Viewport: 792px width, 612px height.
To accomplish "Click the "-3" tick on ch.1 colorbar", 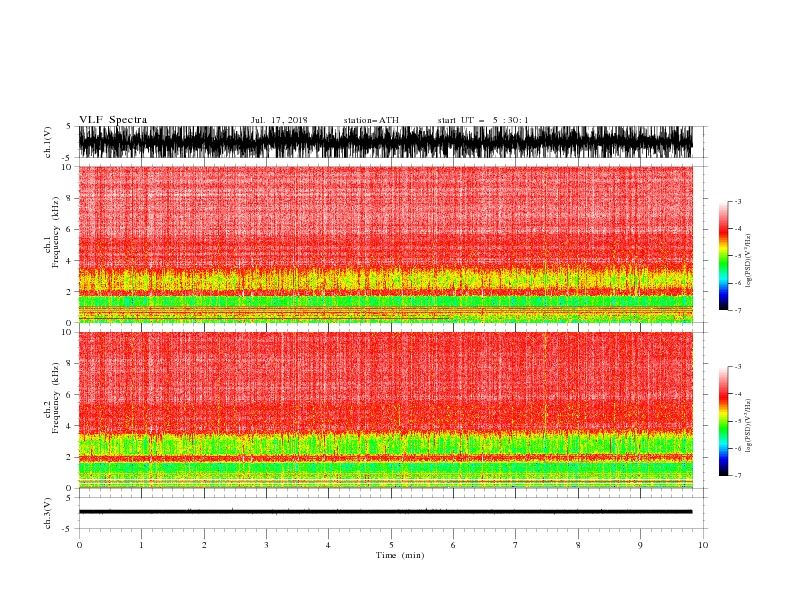I will click(x=737, y=201).
